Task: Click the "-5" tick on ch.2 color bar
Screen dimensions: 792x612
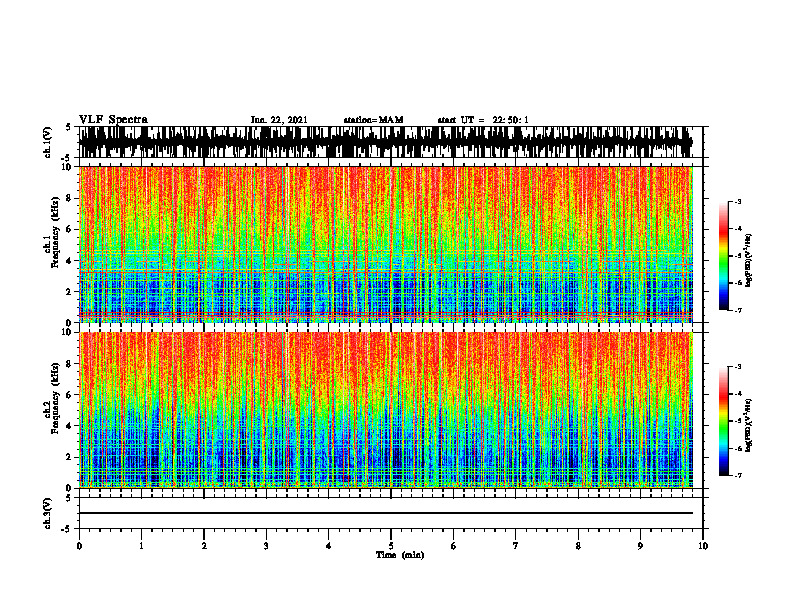Action: point(738,421)
